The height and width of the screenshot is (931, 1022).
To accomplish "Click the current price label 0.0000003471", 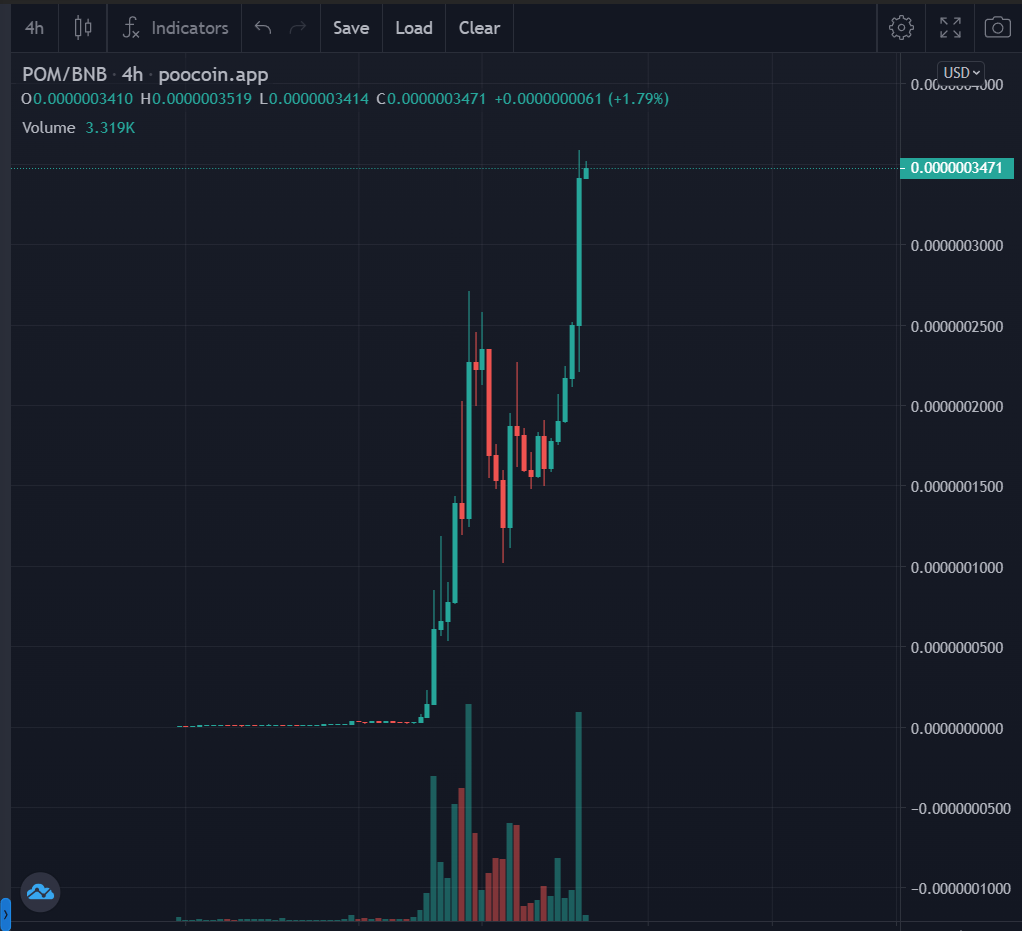I will pos(956,168).
